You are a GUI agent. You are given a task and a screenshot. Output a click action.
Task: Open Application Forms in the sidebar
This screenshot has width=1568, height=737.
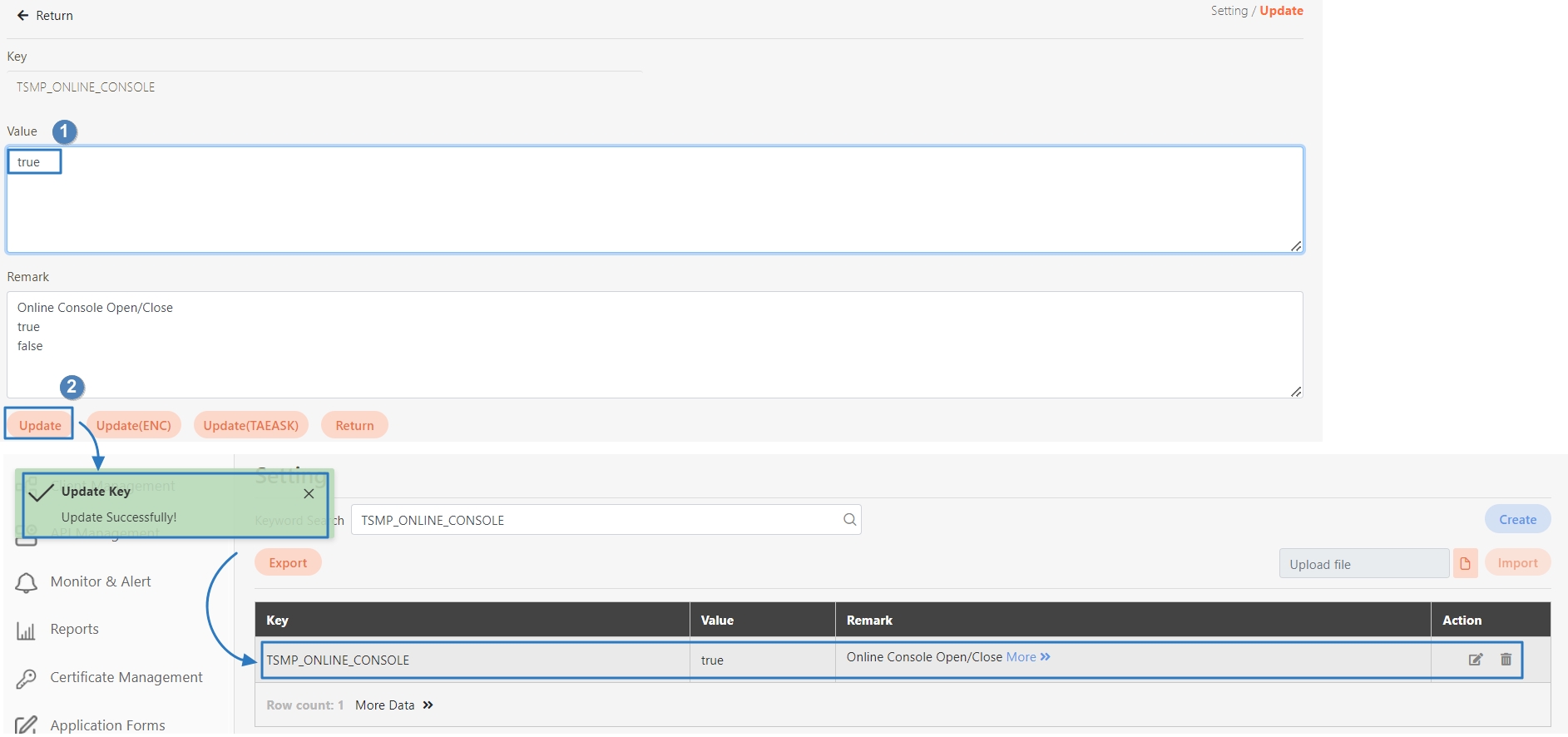click(107, 725)
